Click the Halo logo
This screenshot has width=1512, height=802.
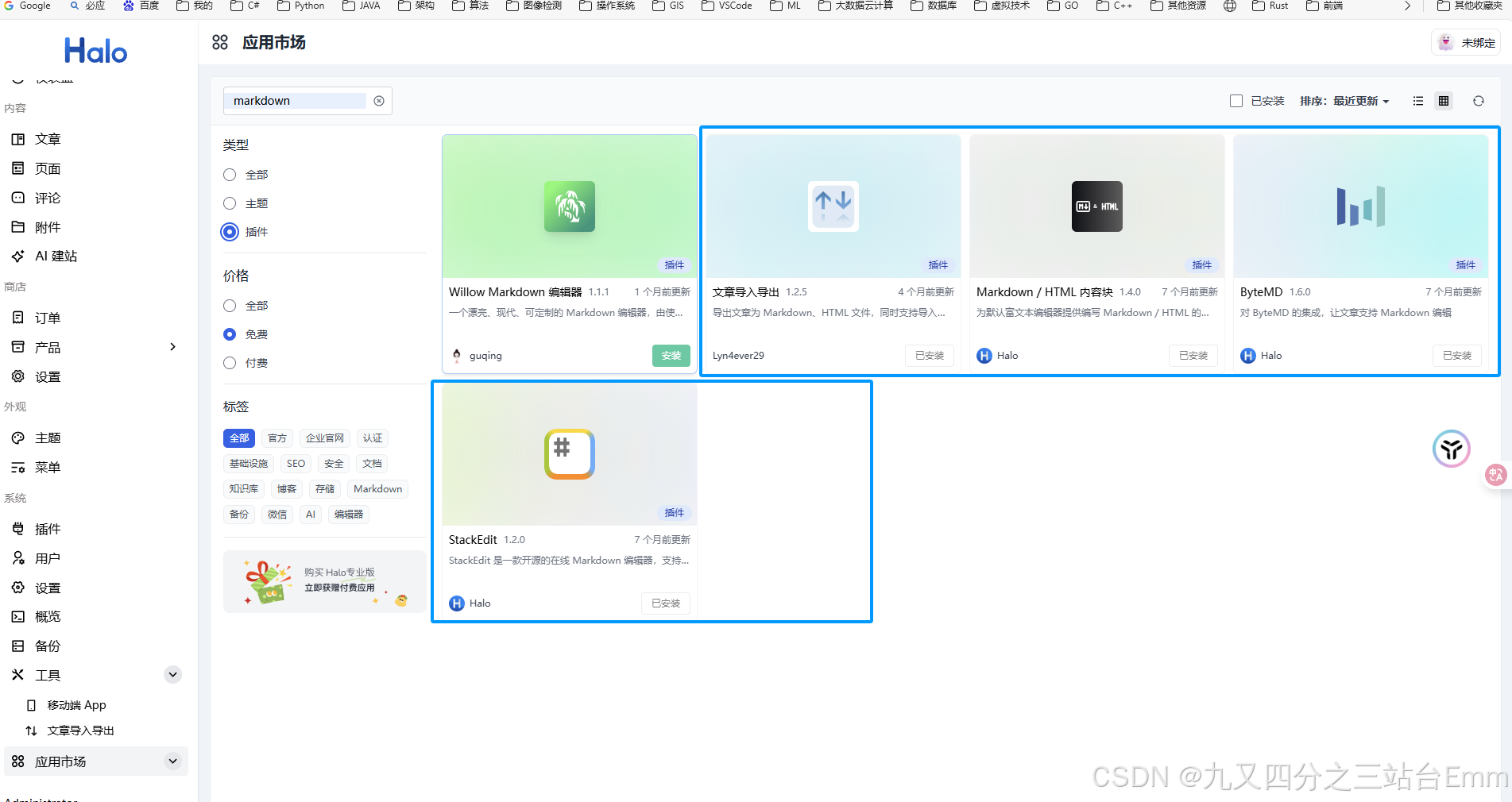tap(96, 52)
